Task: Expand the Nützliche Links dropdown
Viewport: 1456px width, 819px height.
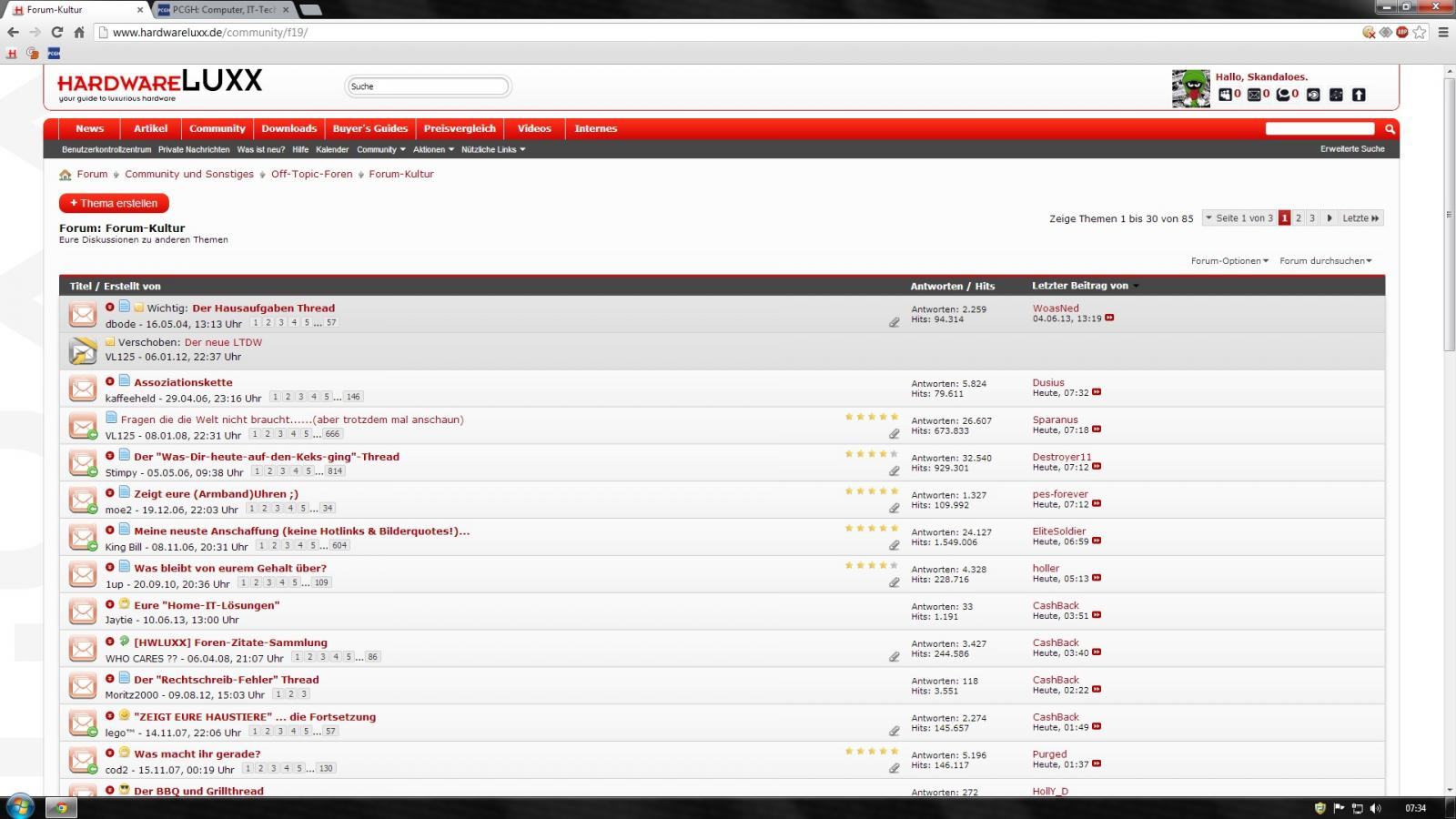Action: click(493, 149)
